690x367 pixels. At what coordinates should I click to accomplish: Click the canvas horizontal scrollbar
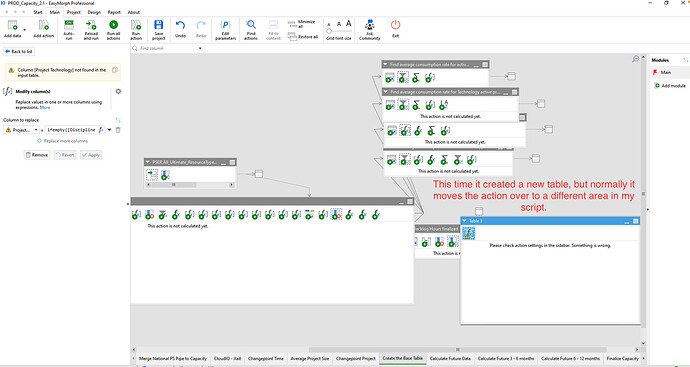pyautogui.click(x=458, y=349)
